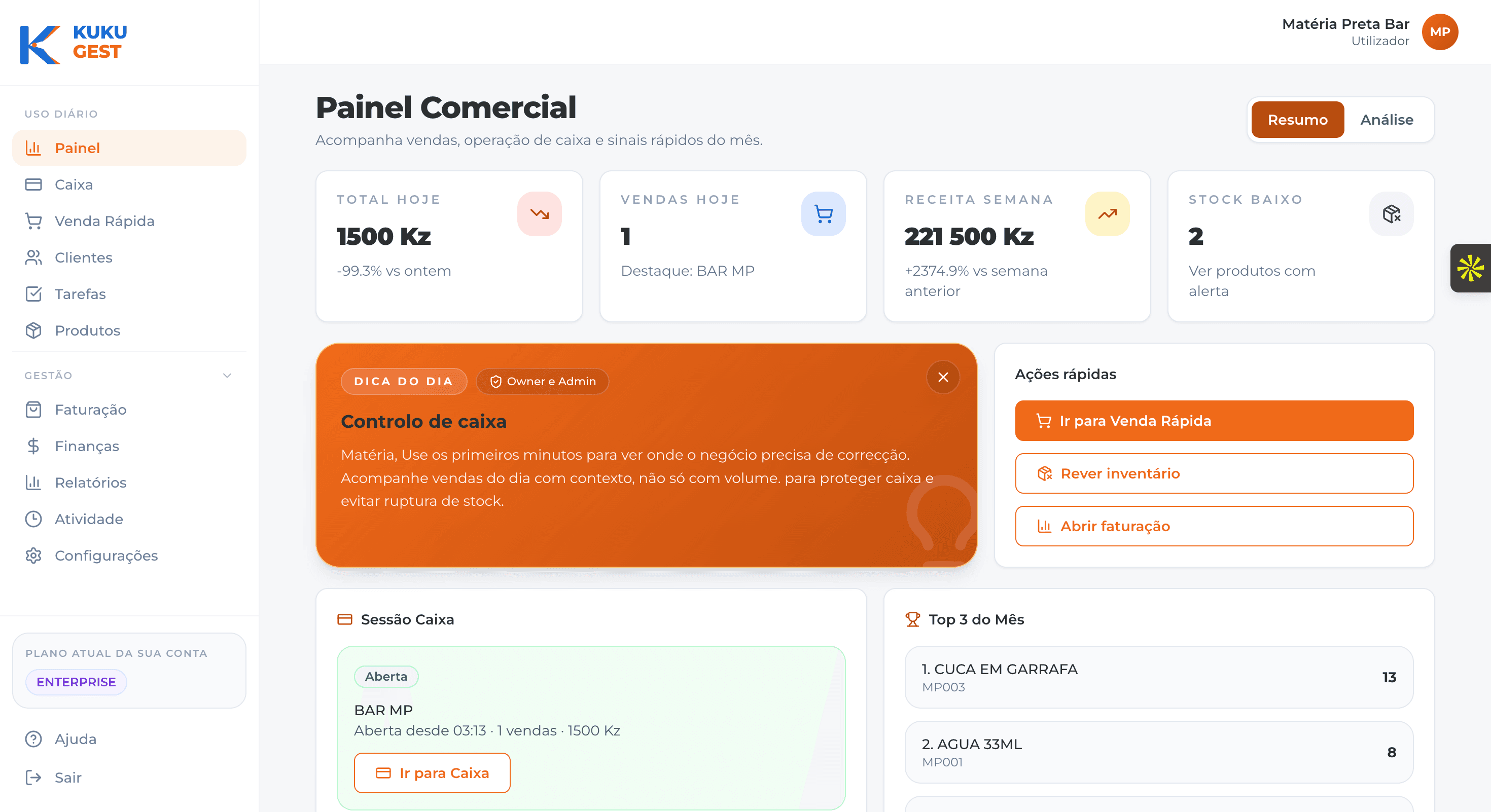Viewport: 1491px width, 812px height.
Task: Click the yellow starburst widget on right edge
Action: click(x=1470, y=268)
